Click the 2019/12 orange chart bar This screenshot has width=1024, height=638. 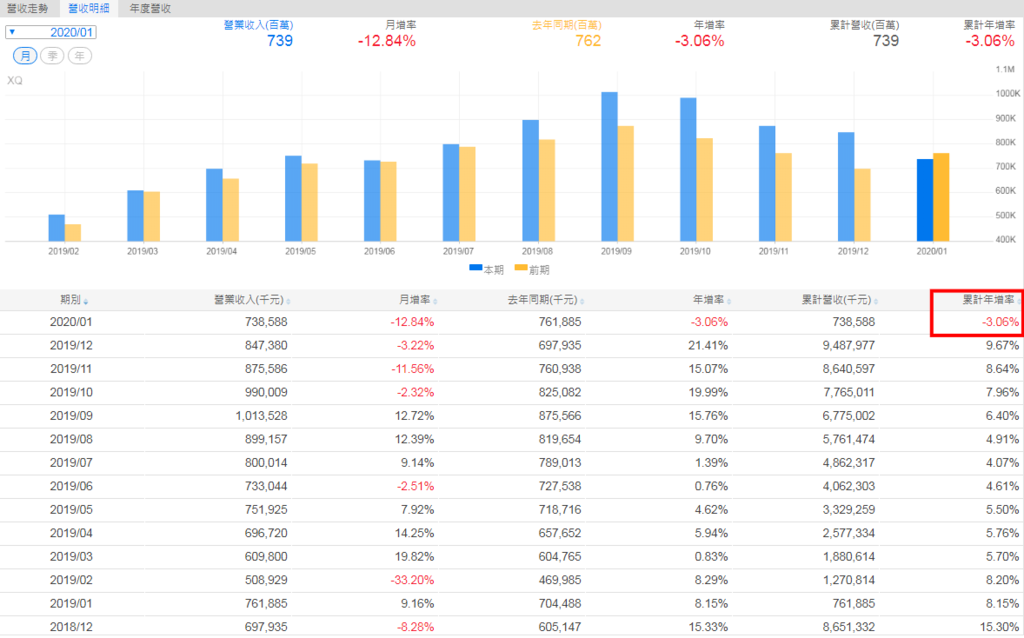[x=862, y=206]
